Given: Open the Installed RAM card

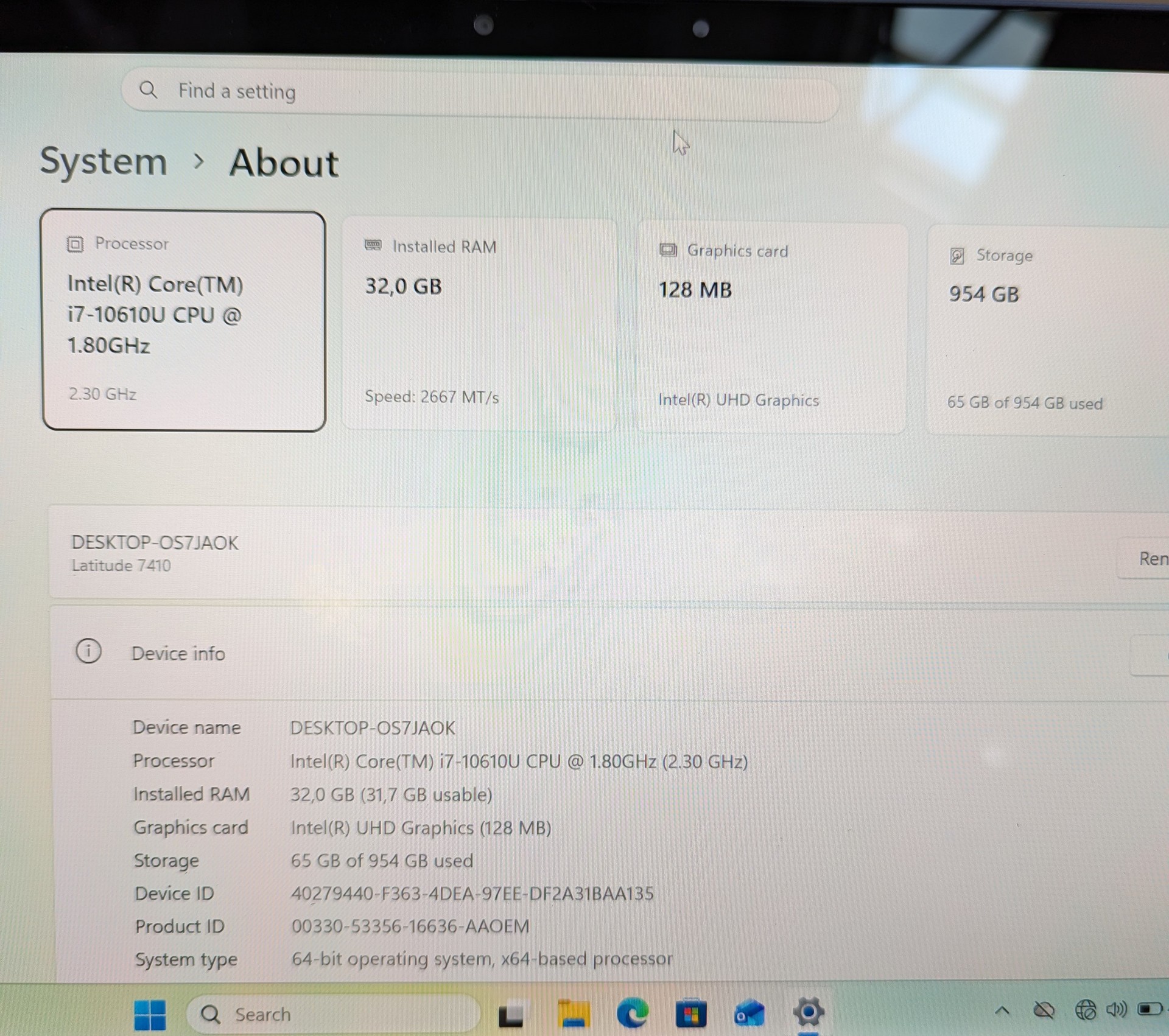Looking at the screenshot, I should pyautogui.click(x=479, y=325).
